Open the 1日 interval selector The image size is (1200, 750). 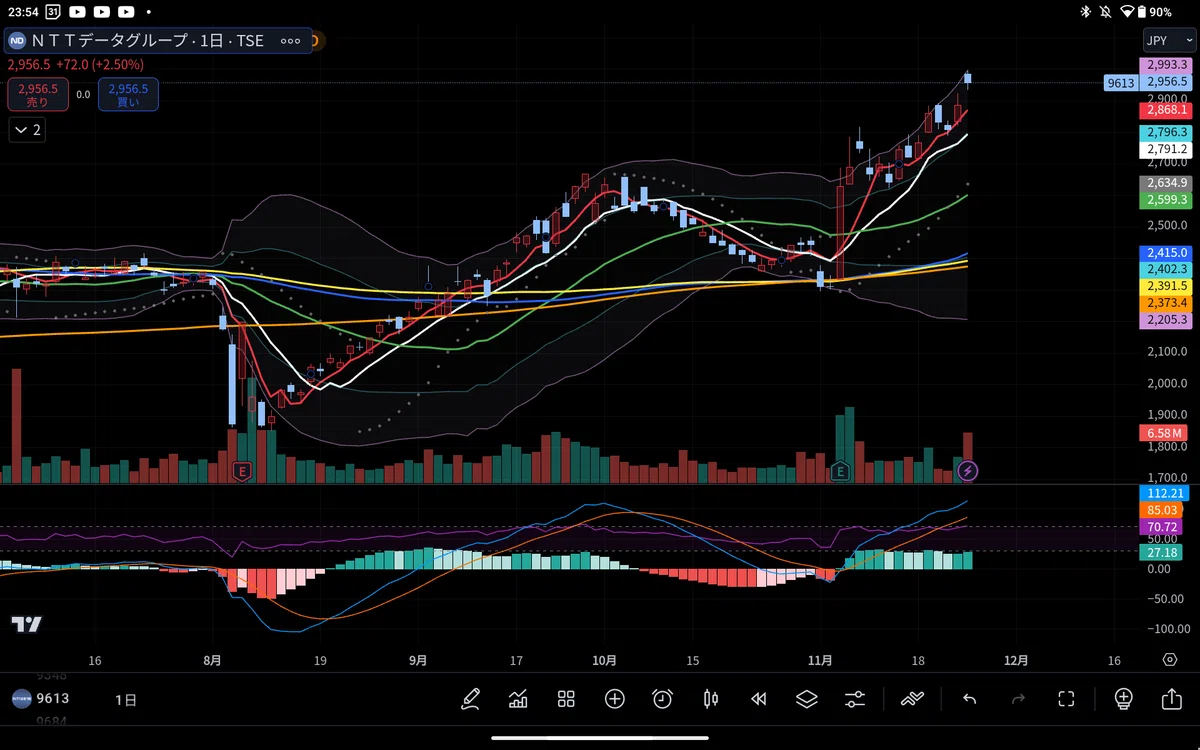coord(126,700)
